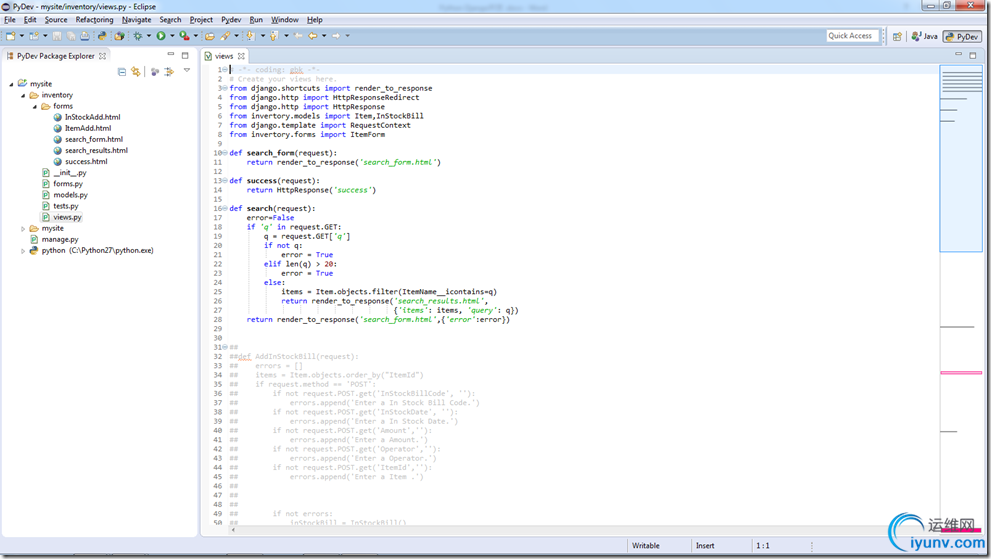Minimize the editor area
991x559 pixels.
(x=958, y=55)
